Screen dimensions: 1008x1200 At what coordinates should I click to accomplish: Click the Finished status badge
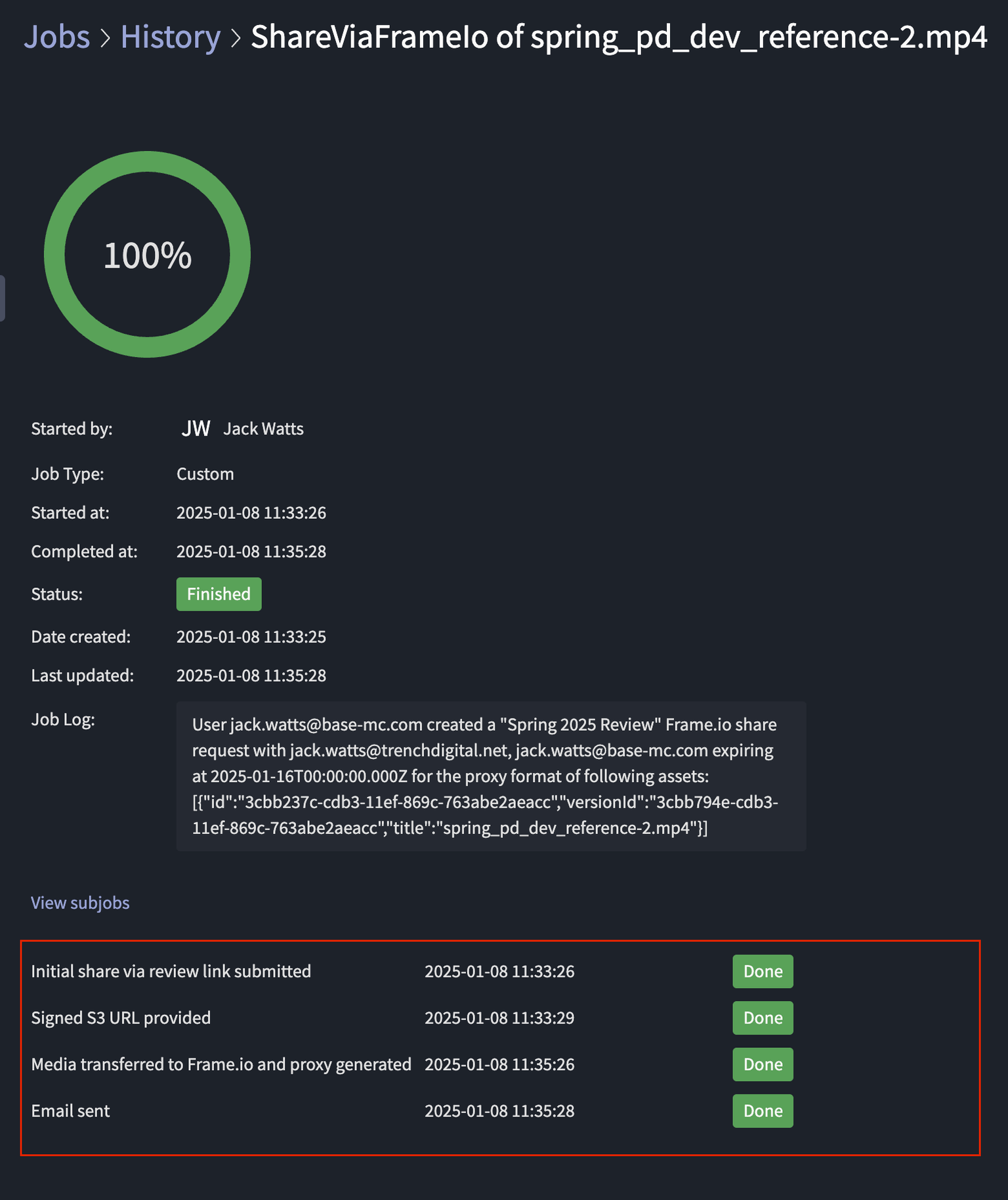[219, 594]
